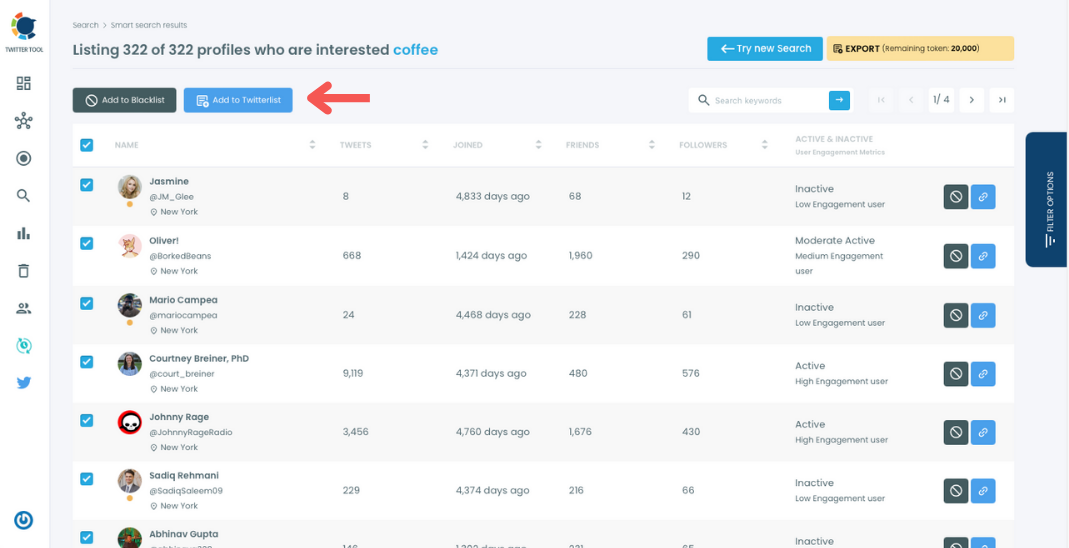
Task: Click the power logout icon at sidebar bottom
Action: [x=24, y=521]
